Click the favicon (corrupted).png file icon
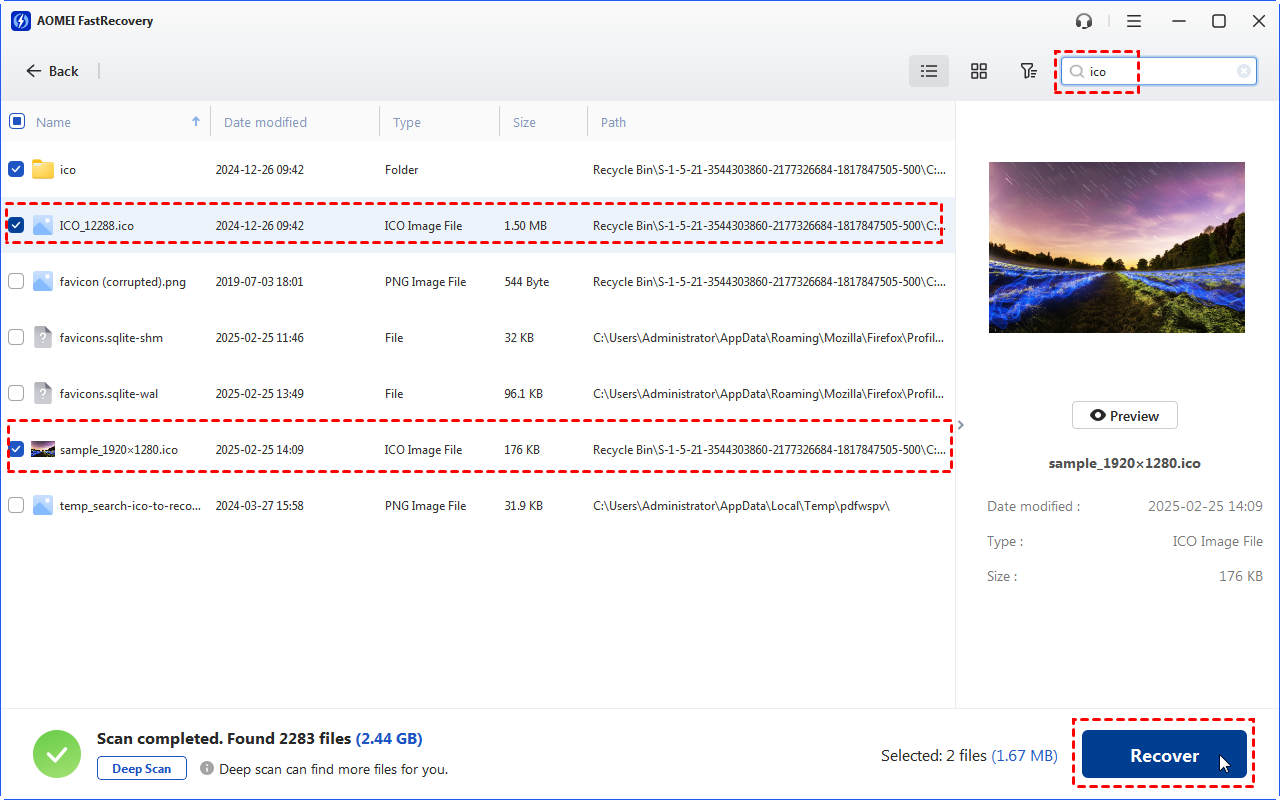 42,281
